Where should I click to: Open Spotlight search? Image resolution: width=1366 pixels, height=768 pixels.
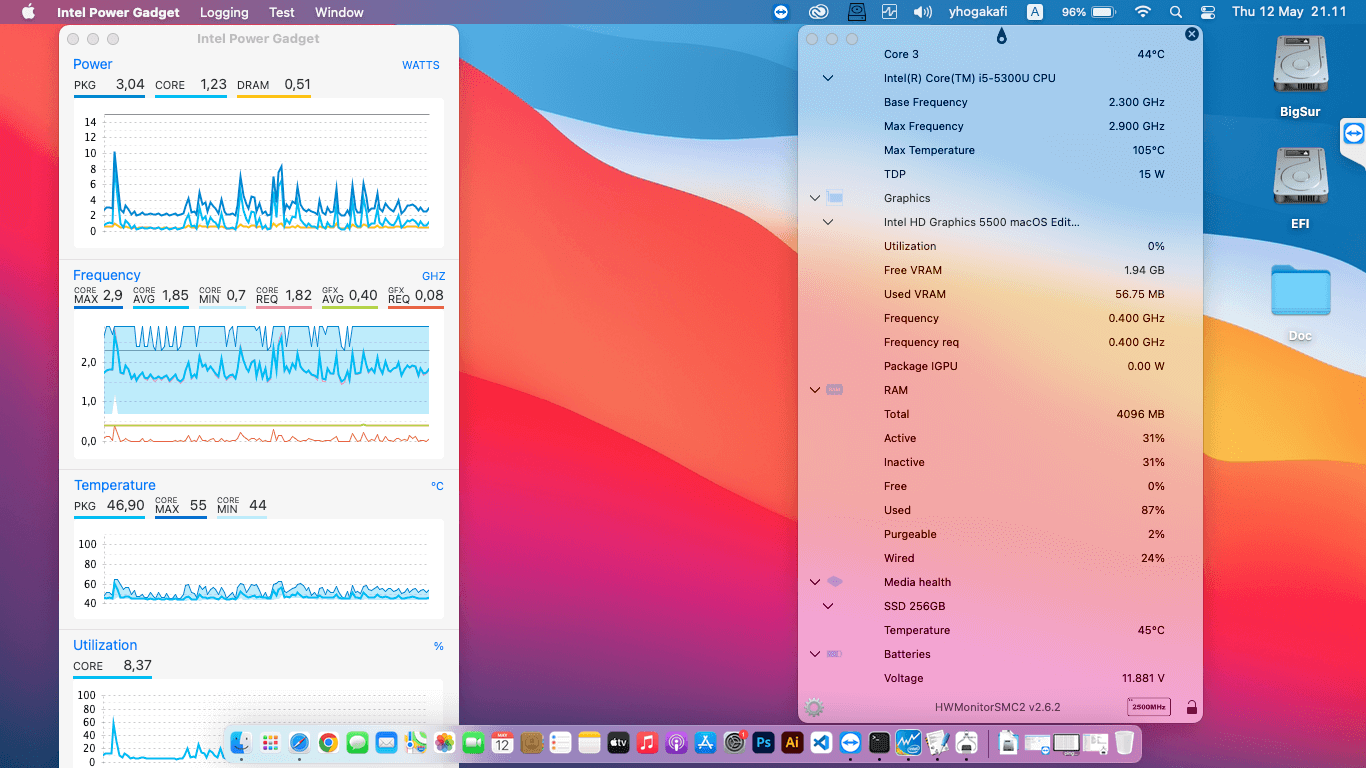(x=1176, y=12)
